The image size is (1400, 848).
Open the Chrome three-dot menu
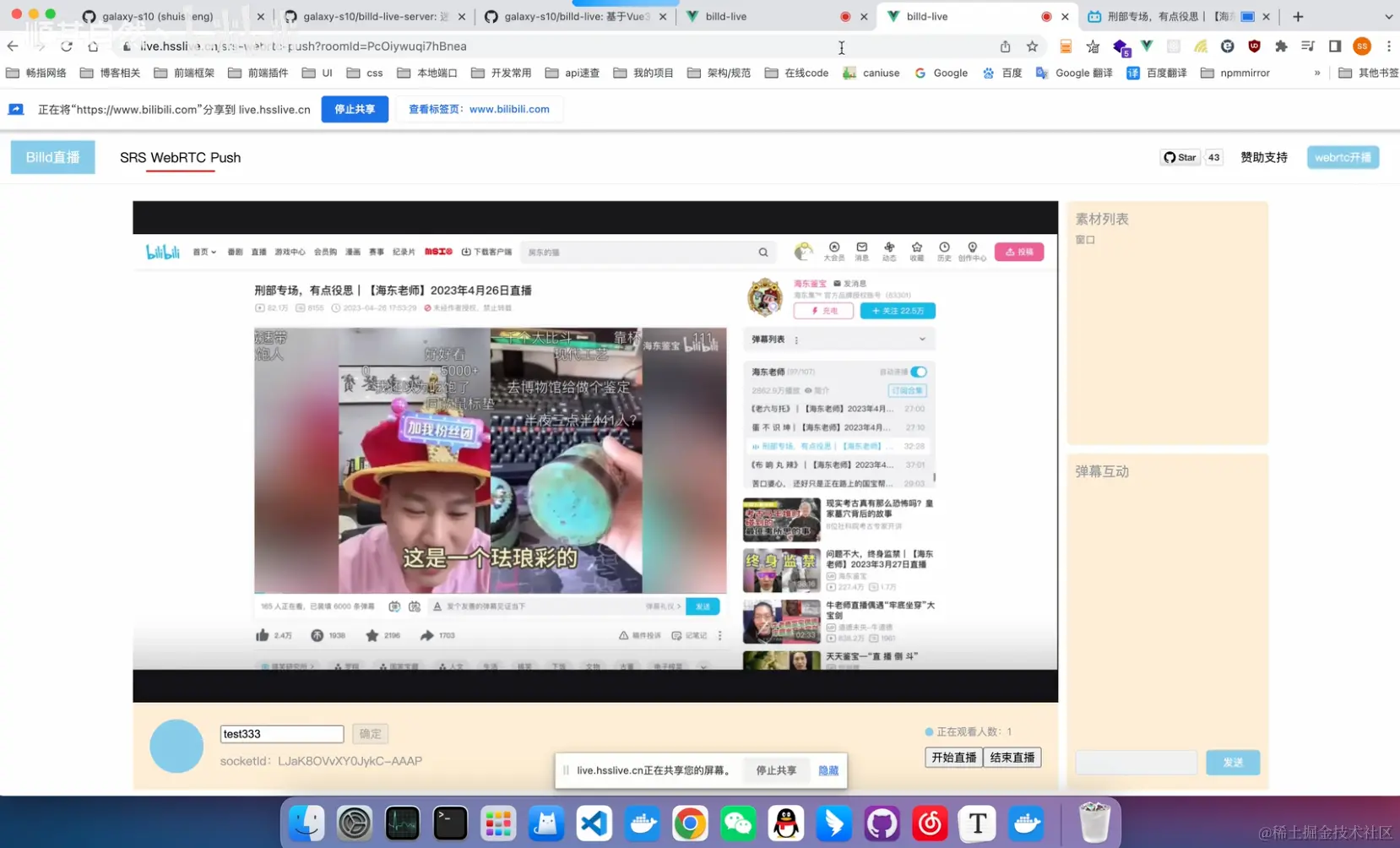click(x=1388, y=46)
